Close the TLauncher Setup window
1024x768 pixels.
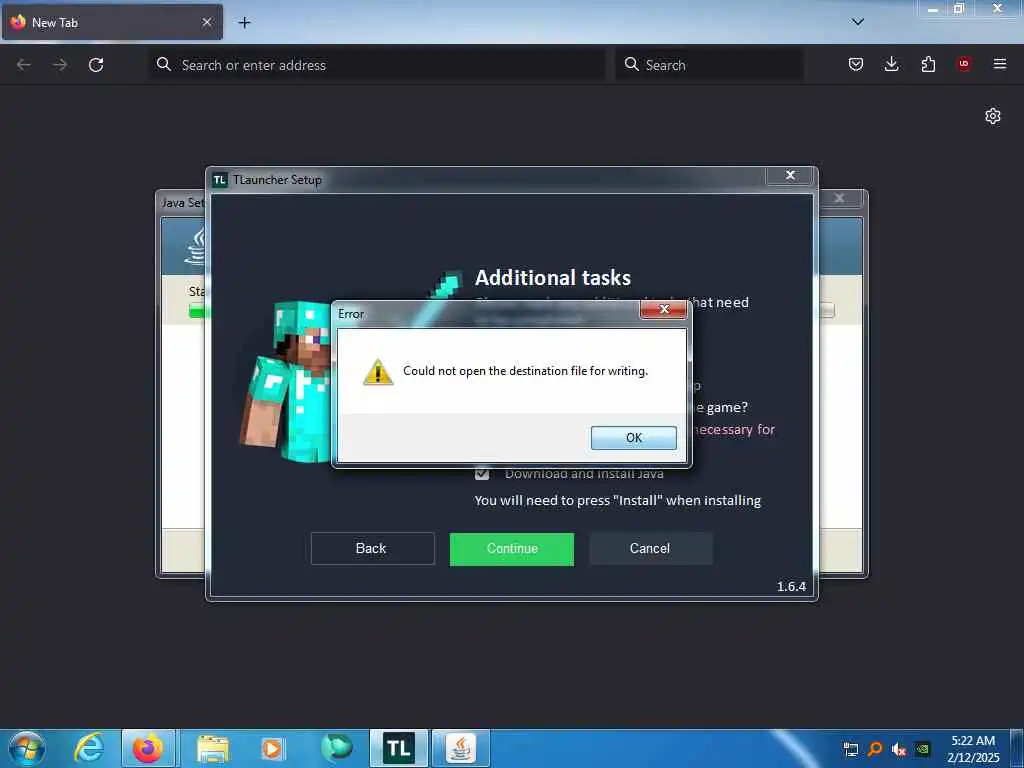pos(790,175)
